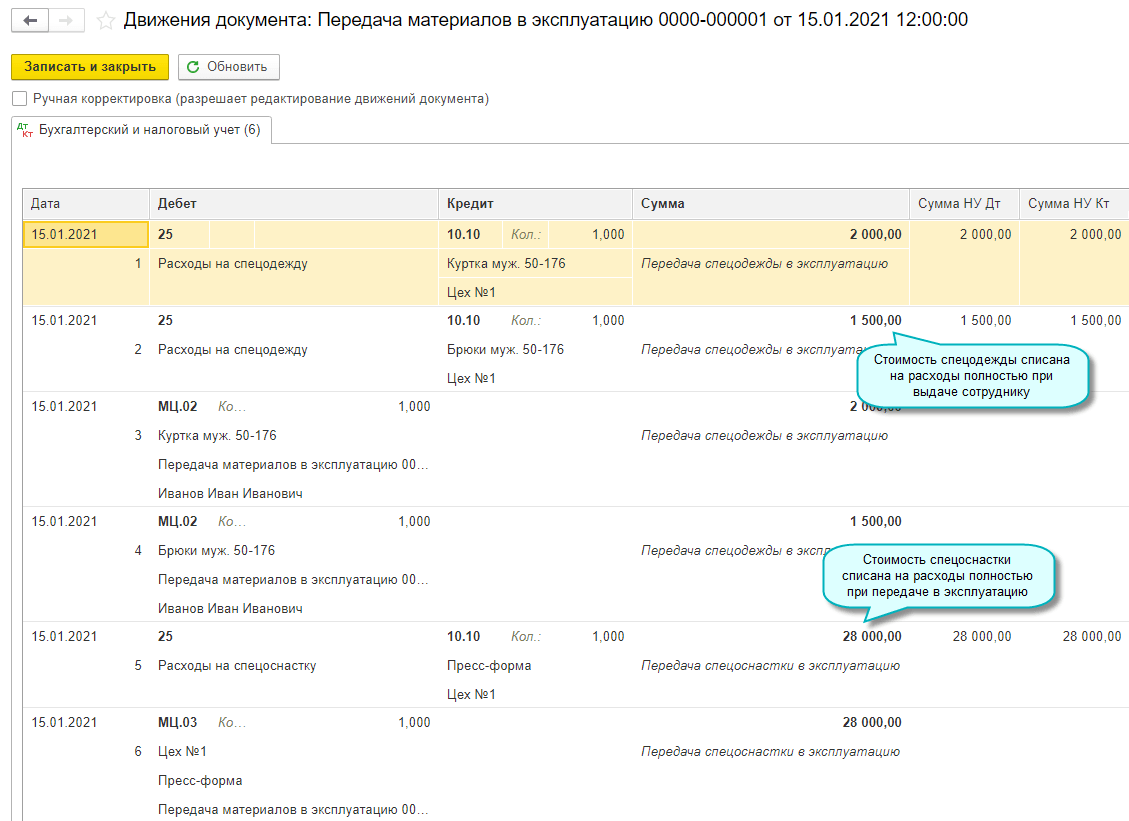The height and width of the screenshot is (821, 1129).
Task: Click the forward navigation arrow
Action: point(67,20)
